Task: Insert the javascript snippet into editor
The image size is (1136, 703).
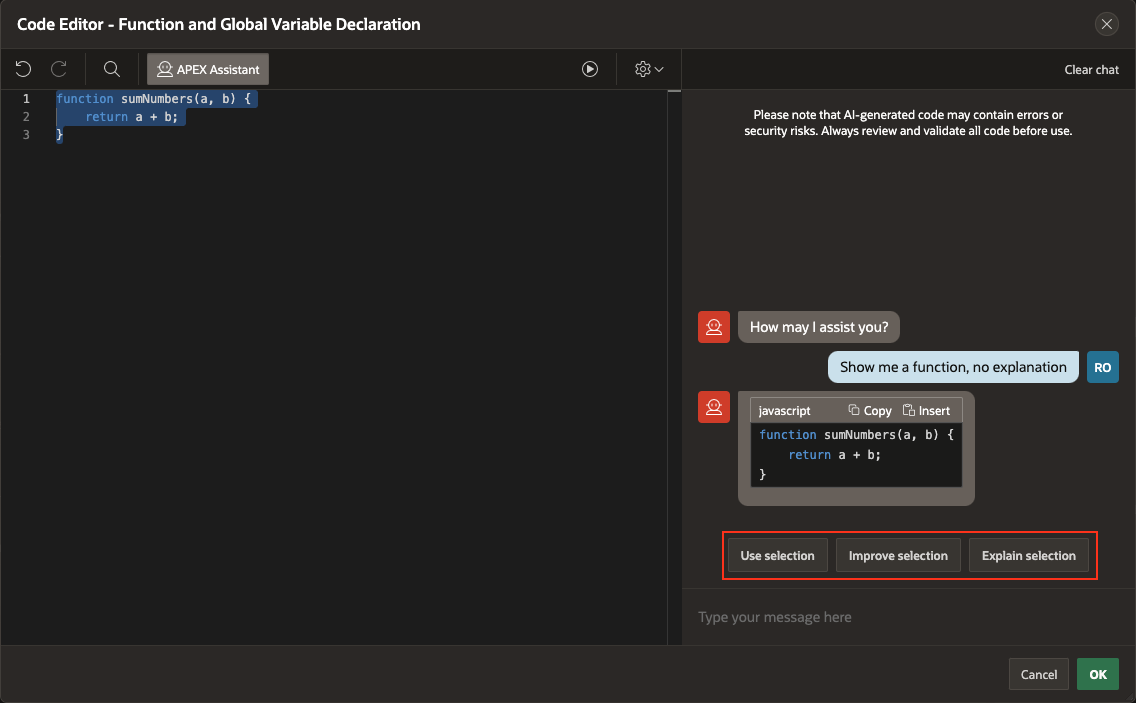Action: pyautogui.click(x=926, y=410)
